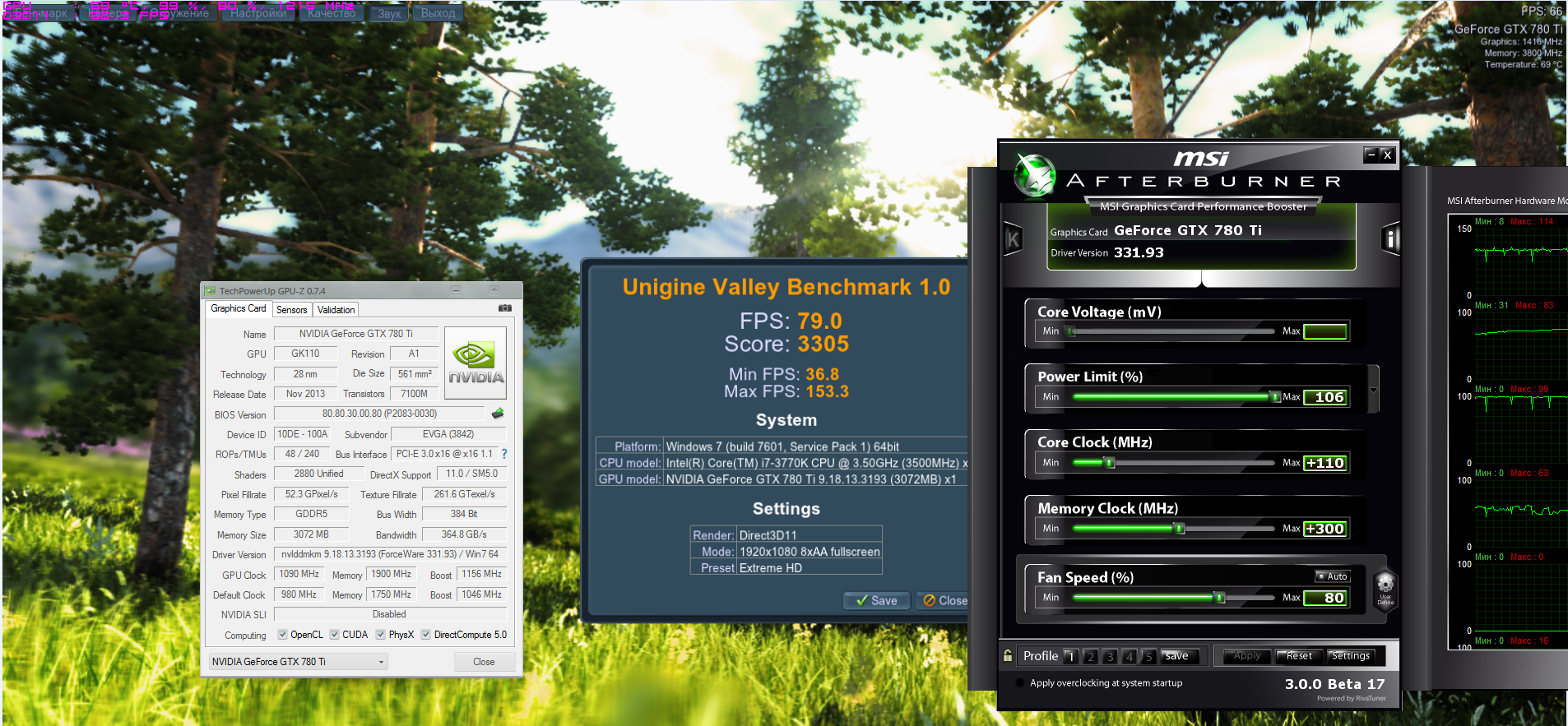The height and width of the screenshot is (726, 1568).
Task: Click the Mode value 1920x1080 8xAA fullscreen
Action: (x=810, y=552)
